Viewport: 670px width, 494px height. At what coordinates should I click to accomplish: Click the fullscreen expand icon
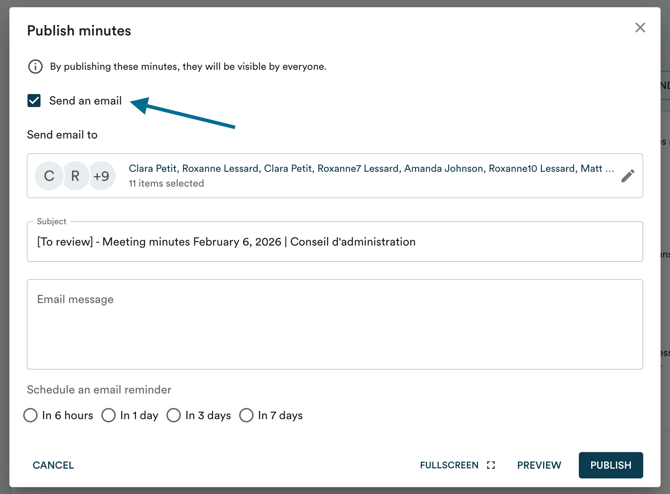(x=491, y=465)
